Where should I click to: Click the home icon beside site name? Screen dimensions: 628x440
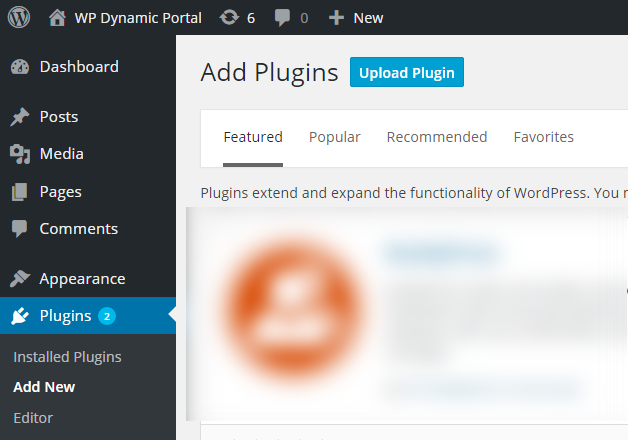coord(58,18)
